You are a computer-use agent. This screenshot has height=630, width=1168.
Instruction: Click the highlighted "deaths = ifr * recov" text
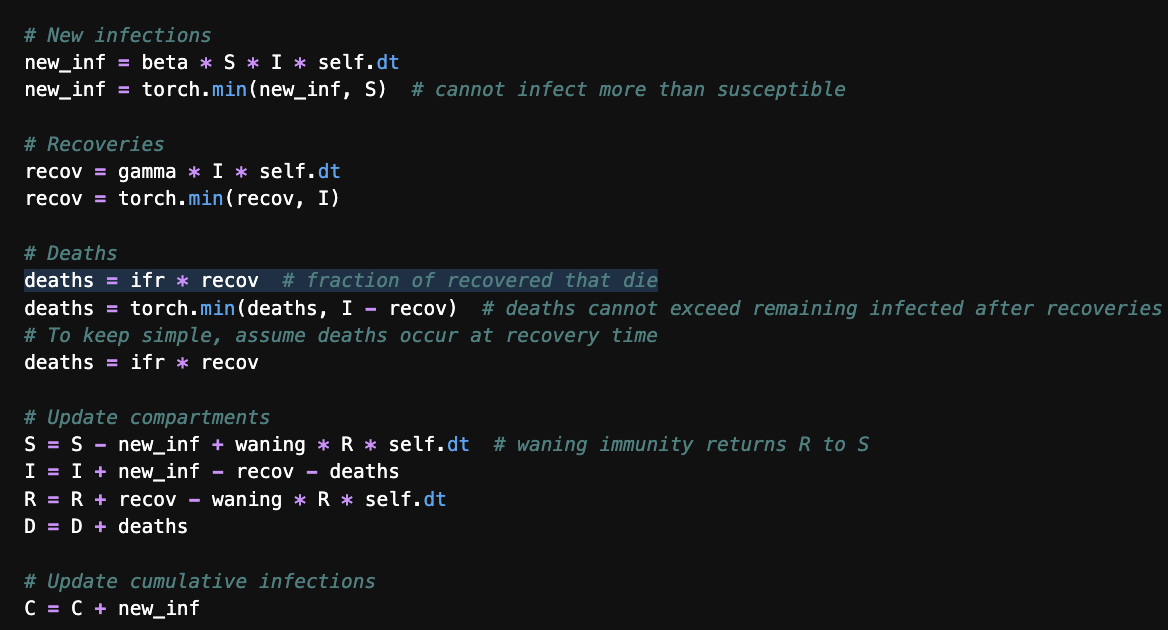pos(141,280)
